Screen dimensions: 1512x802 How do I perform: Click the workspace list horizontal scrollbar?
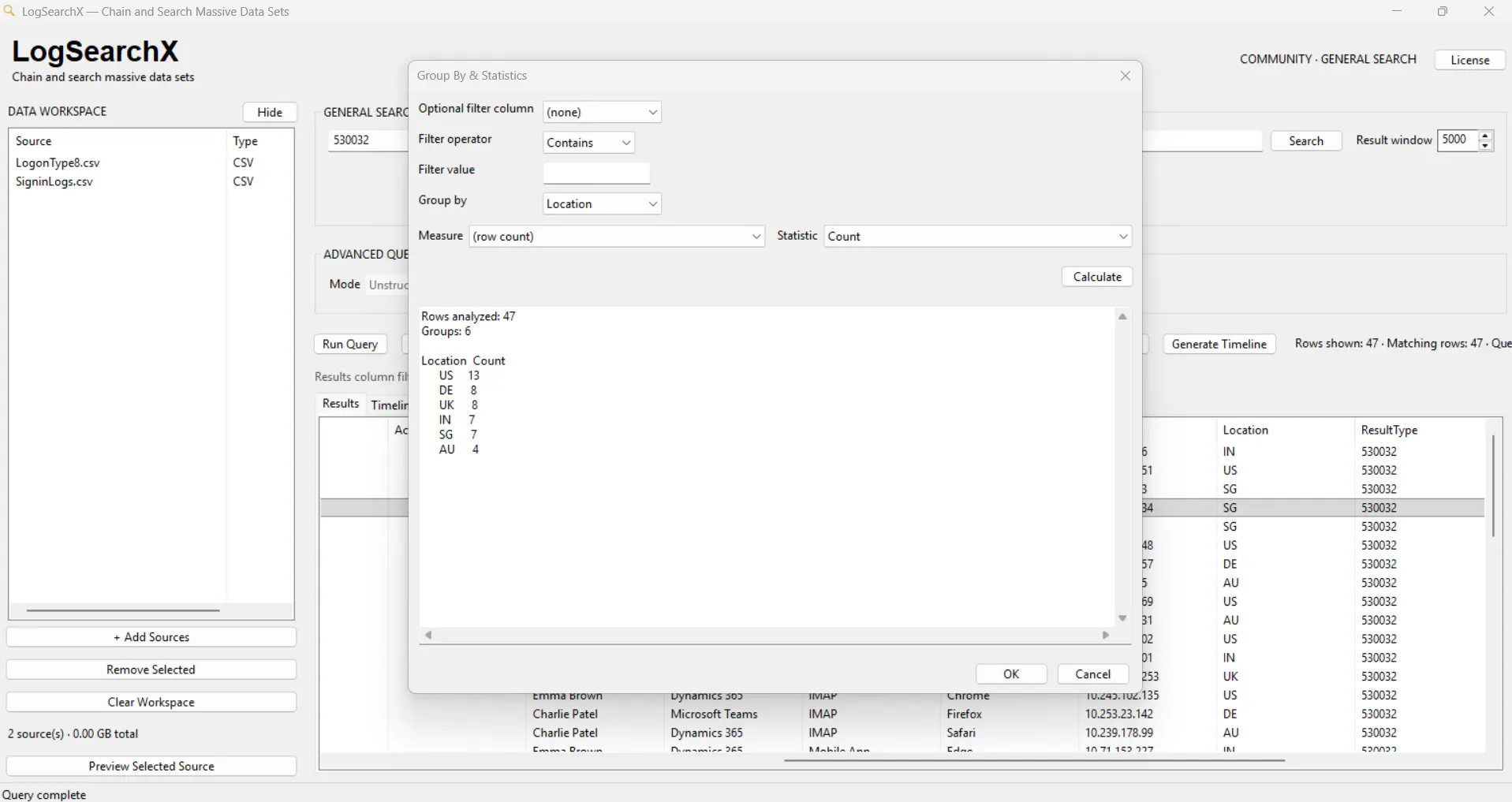pyautogui.click(x=123, y=610)
